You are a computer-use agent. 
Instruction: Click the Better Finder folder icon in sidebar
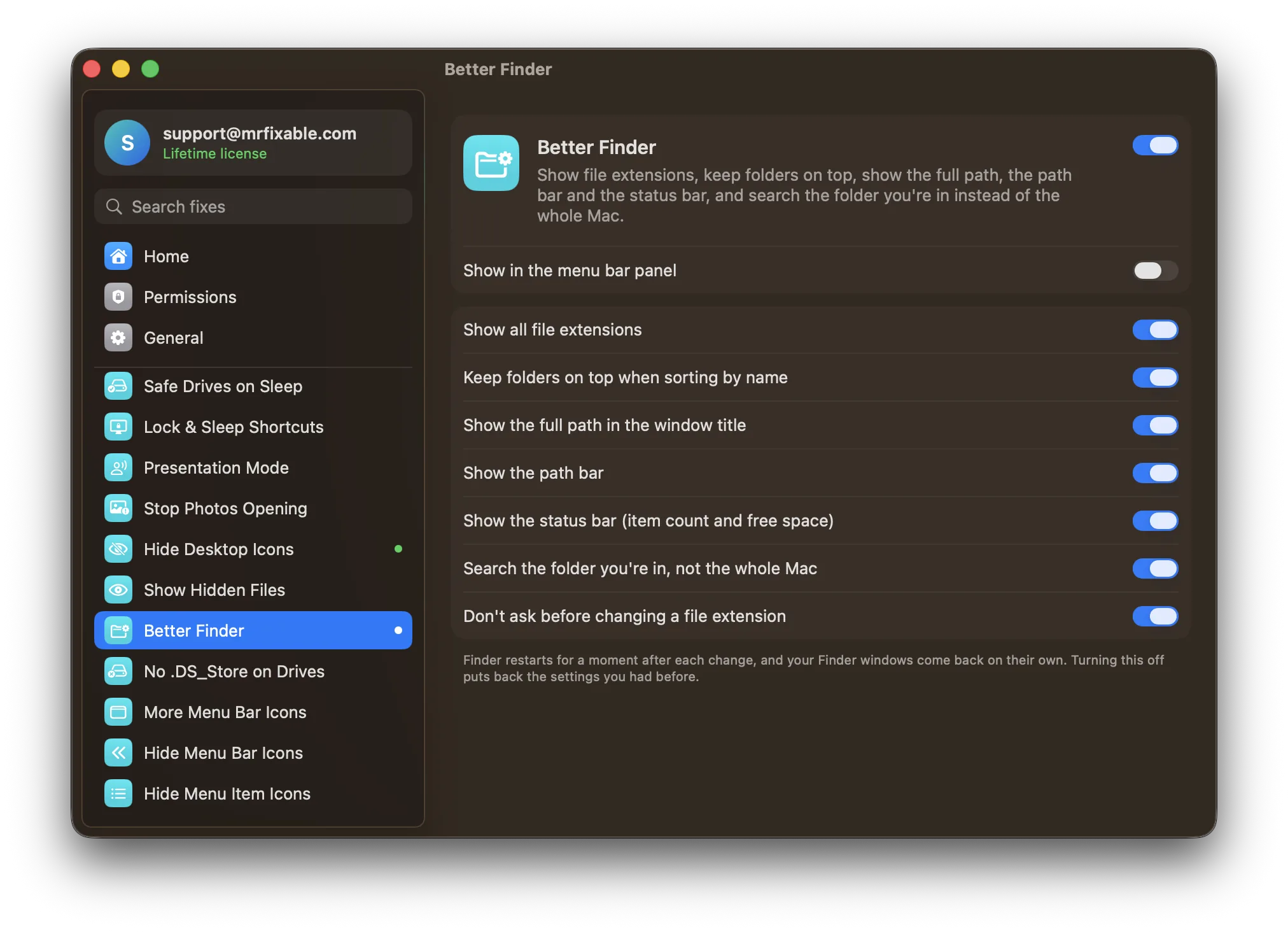click(x=118, y=630)
